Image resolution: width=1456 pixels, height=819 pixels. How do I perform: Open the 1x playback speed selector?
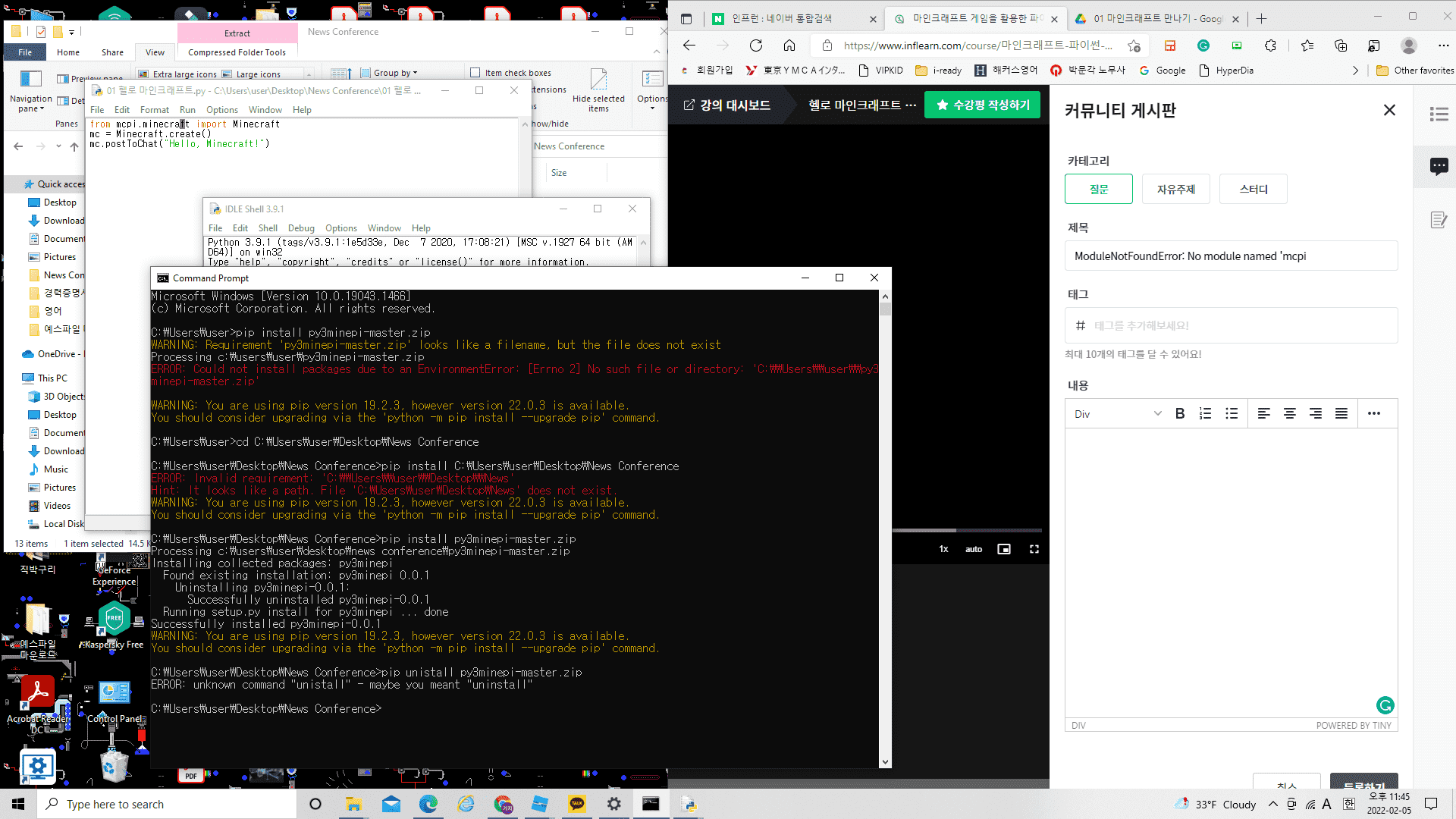943,549
